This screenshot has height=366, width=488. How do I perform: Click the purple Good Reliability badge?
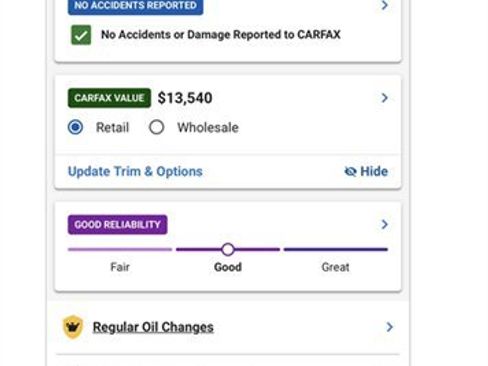117,225
